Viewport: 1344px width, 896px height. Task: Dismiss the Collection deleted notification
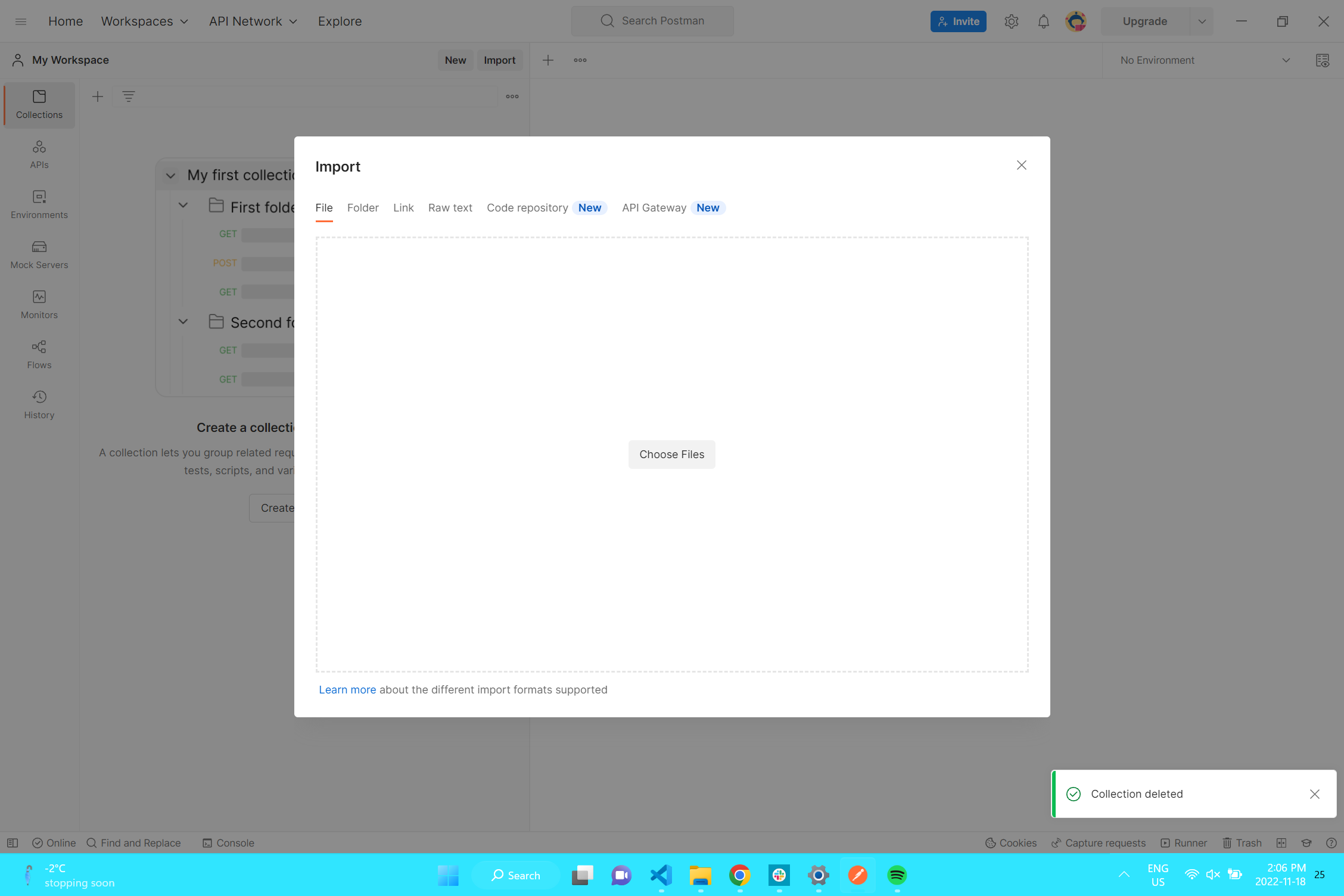pyautogui.click(x=1314, y=794)
